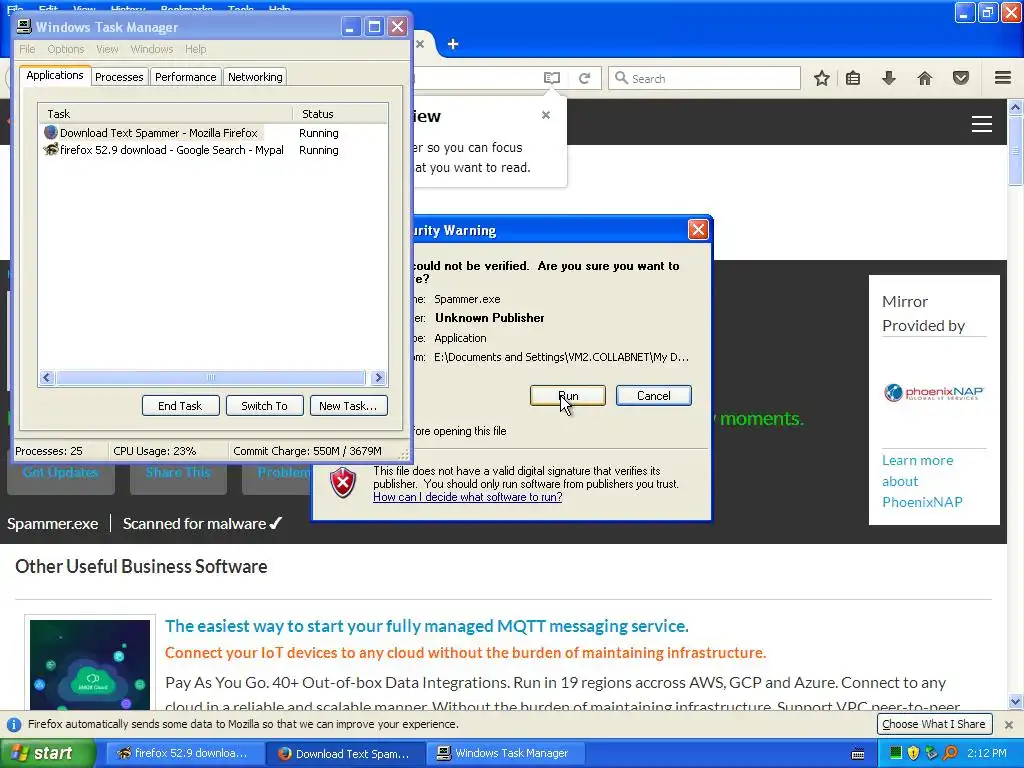
Task: Open the webpage's hamburger navigation menu
Action: coord(982,123)
